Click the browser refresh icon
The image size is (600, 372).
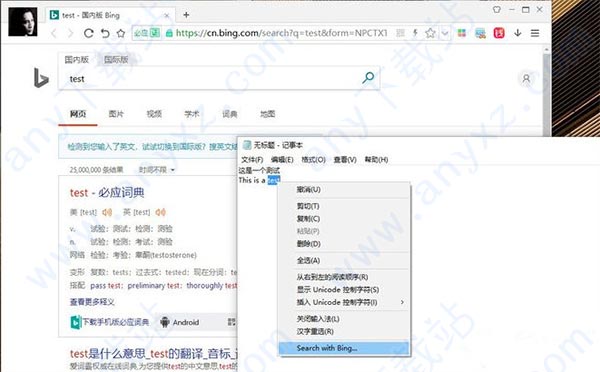(88, 33)
